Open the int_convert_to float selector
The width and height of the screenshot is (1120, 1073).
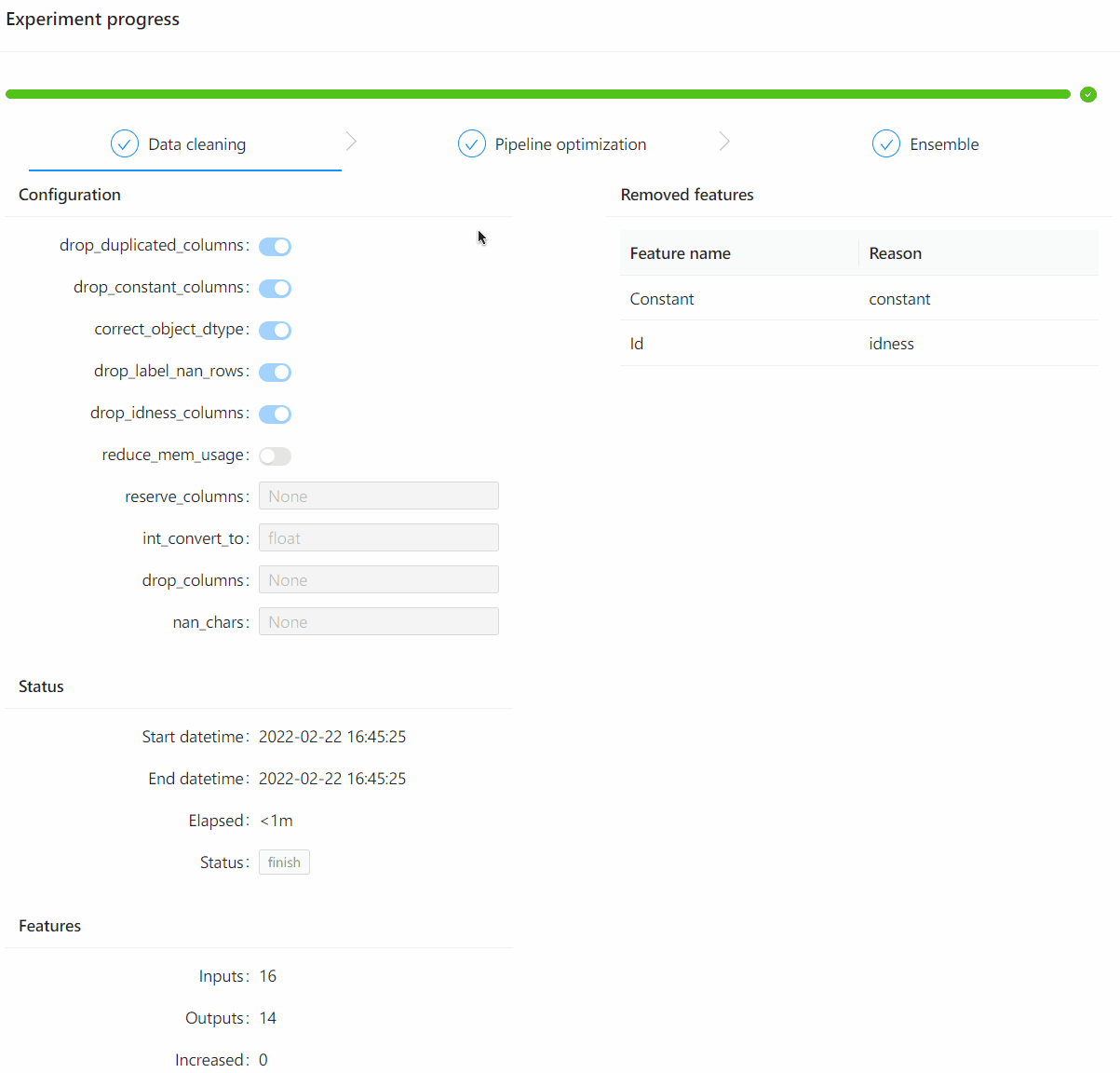point(378,538)
